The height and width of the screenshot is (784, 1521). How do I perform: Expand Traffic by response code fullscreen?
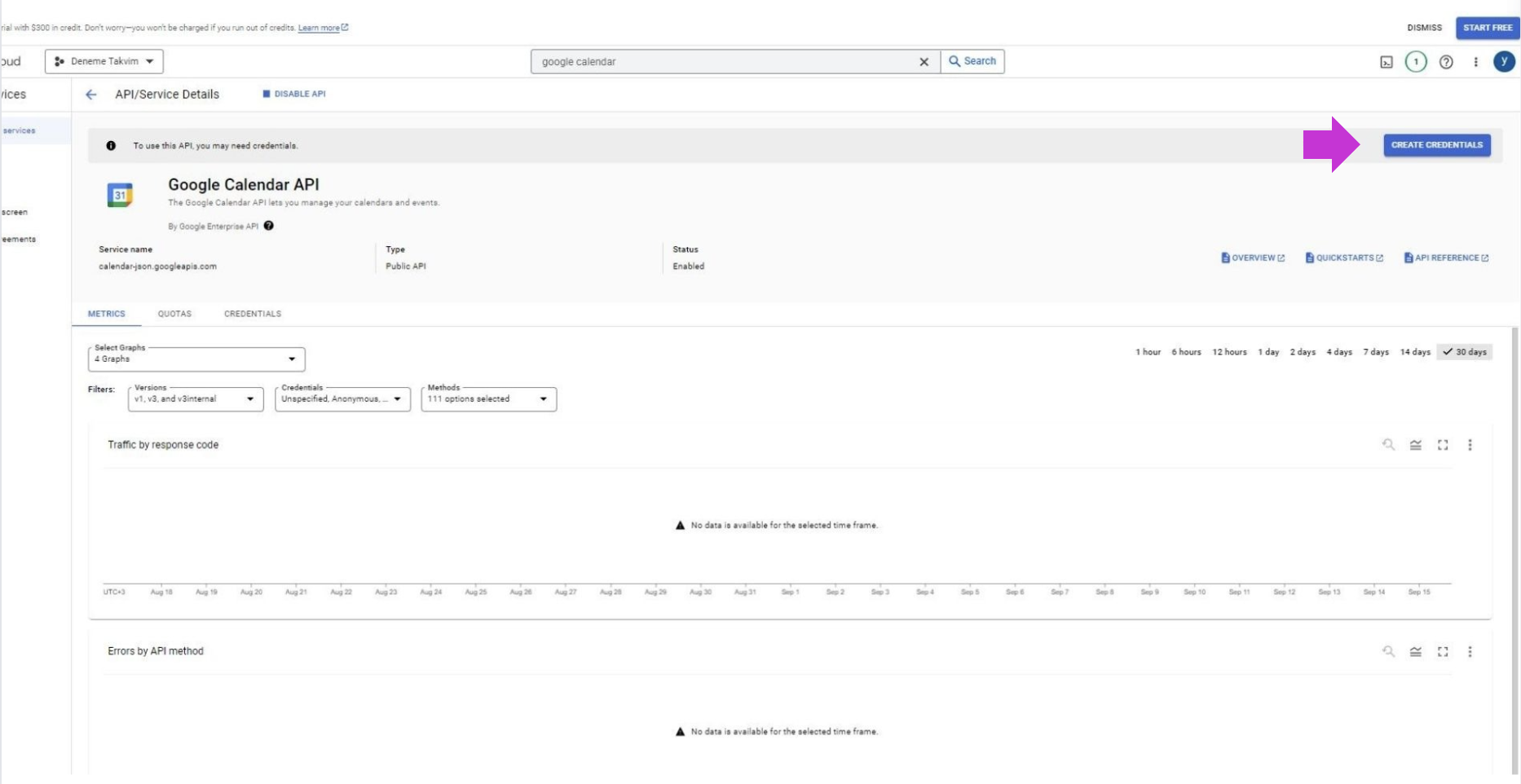(x=1443, y=445)
